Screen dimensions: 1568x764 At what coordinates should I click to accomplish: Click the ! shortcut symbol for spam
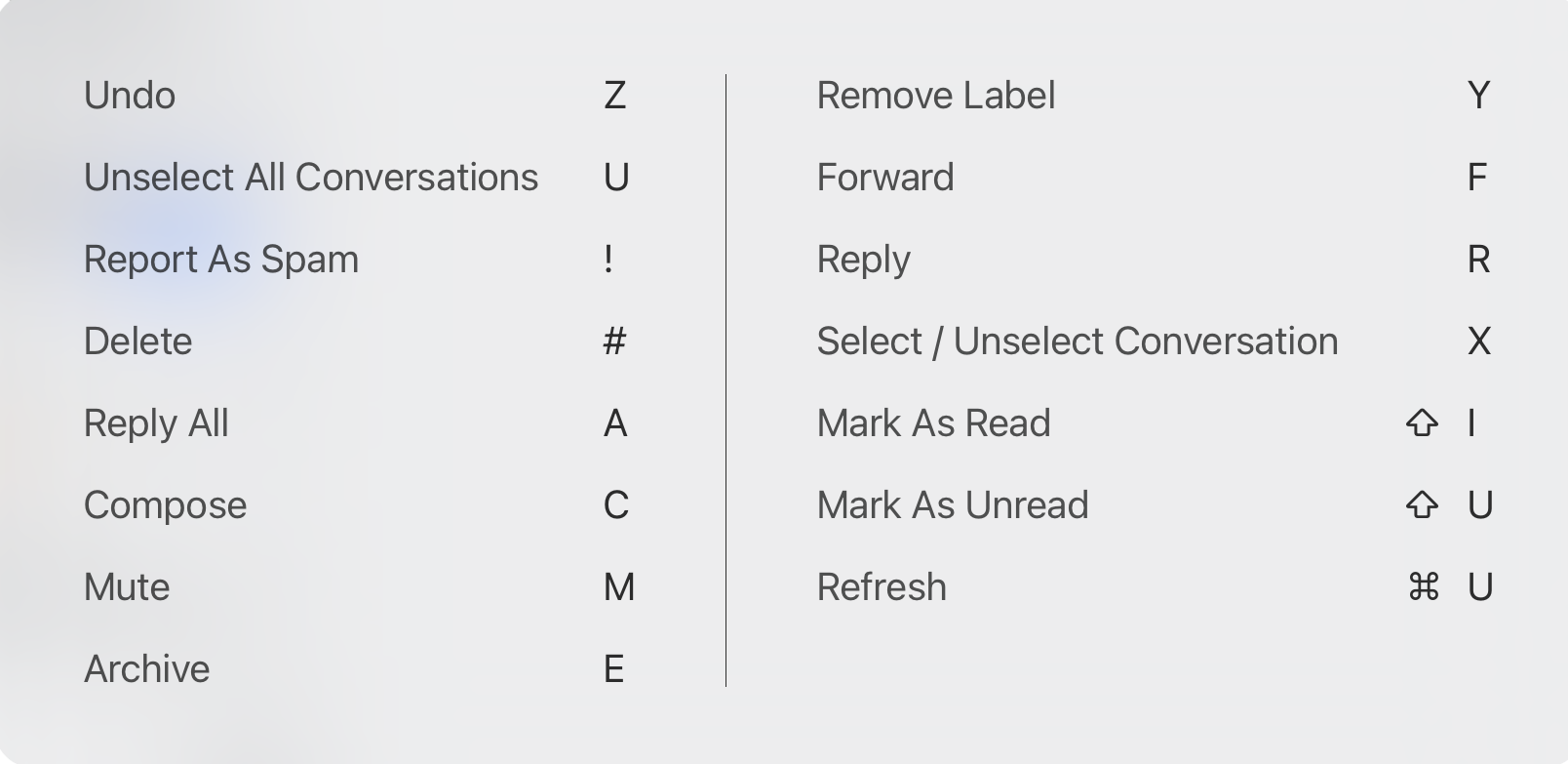[608, 260]
